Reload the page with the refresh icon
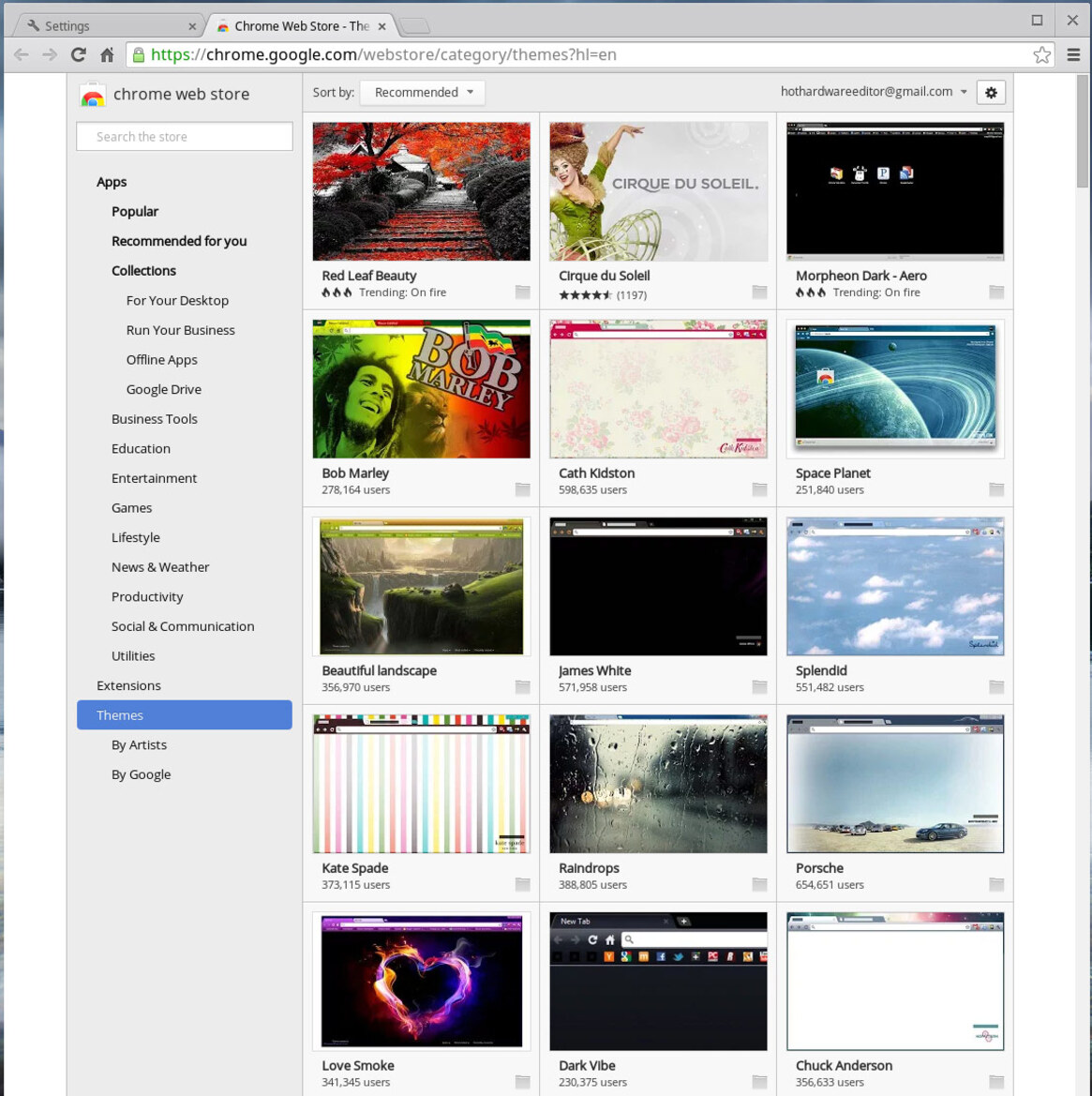 pyautogui.click(x=78, y=54)
